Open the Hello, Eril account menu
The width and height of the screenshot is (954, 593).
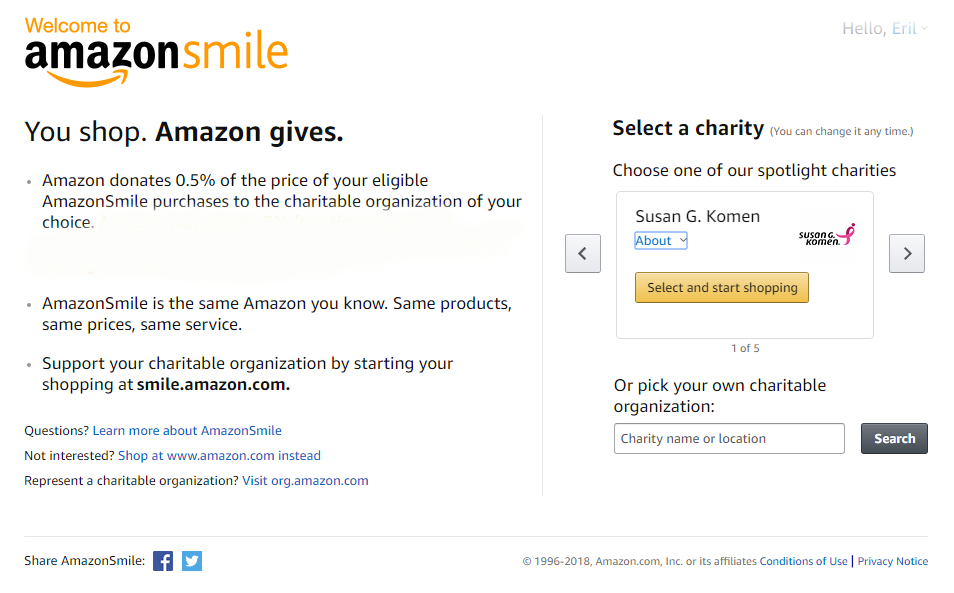pos(884,29)
